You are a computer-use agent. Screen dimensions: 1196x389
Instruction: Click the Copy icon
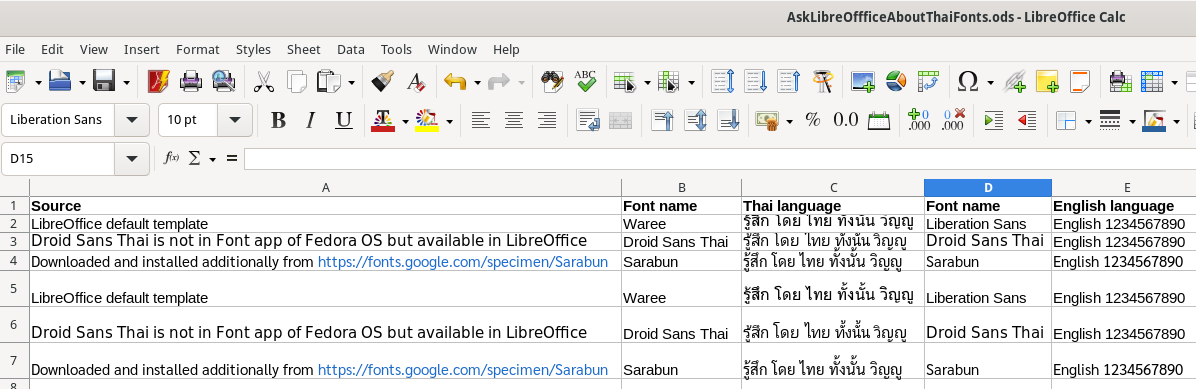(x=296, y=81)
